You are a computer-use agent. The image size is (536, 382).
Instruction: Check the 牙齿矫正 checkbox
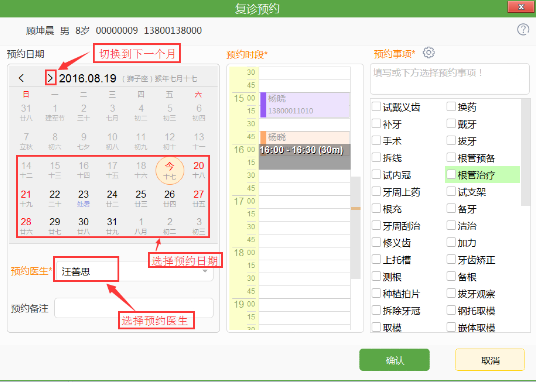tap(451, 259)
